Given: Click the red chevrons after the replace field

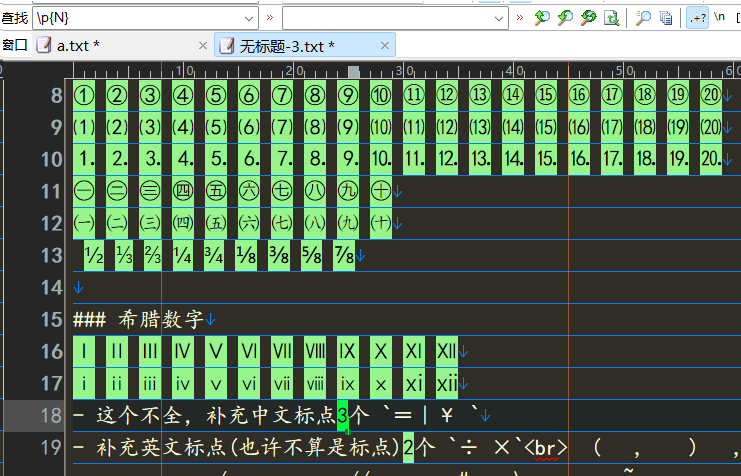Looking at the screenshot, I should 520,17.
